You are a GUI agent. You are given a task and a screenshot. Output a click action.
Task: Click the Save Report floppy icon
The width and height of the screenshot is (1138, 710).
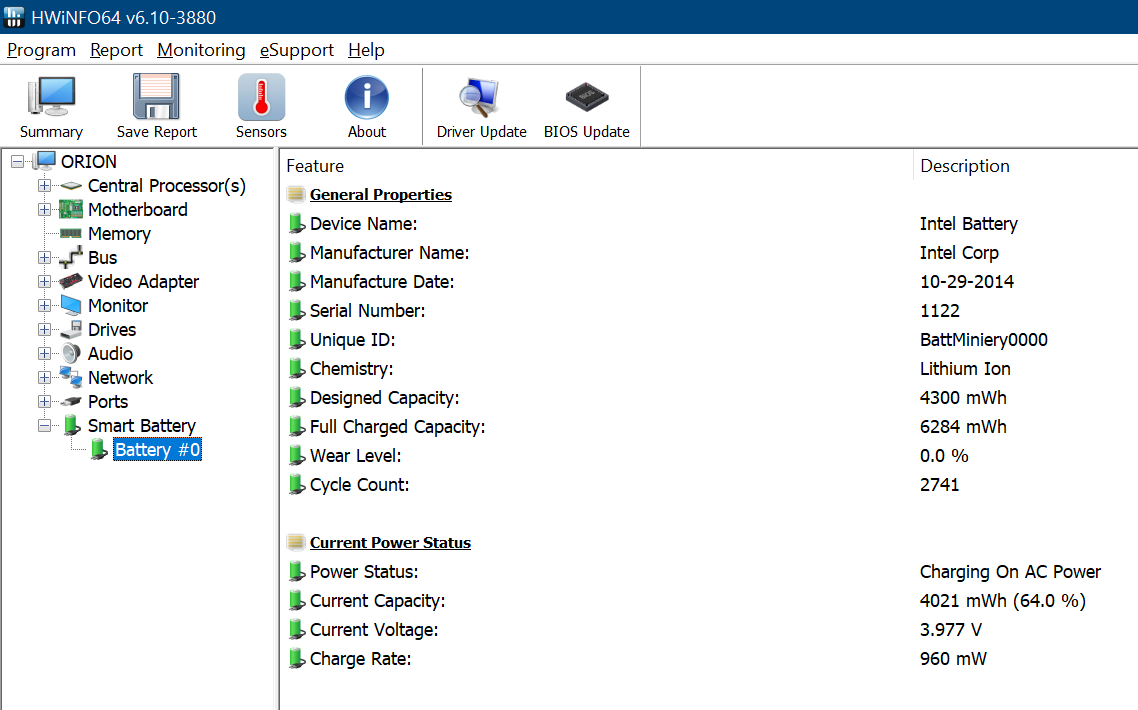(x=156, y=97)
